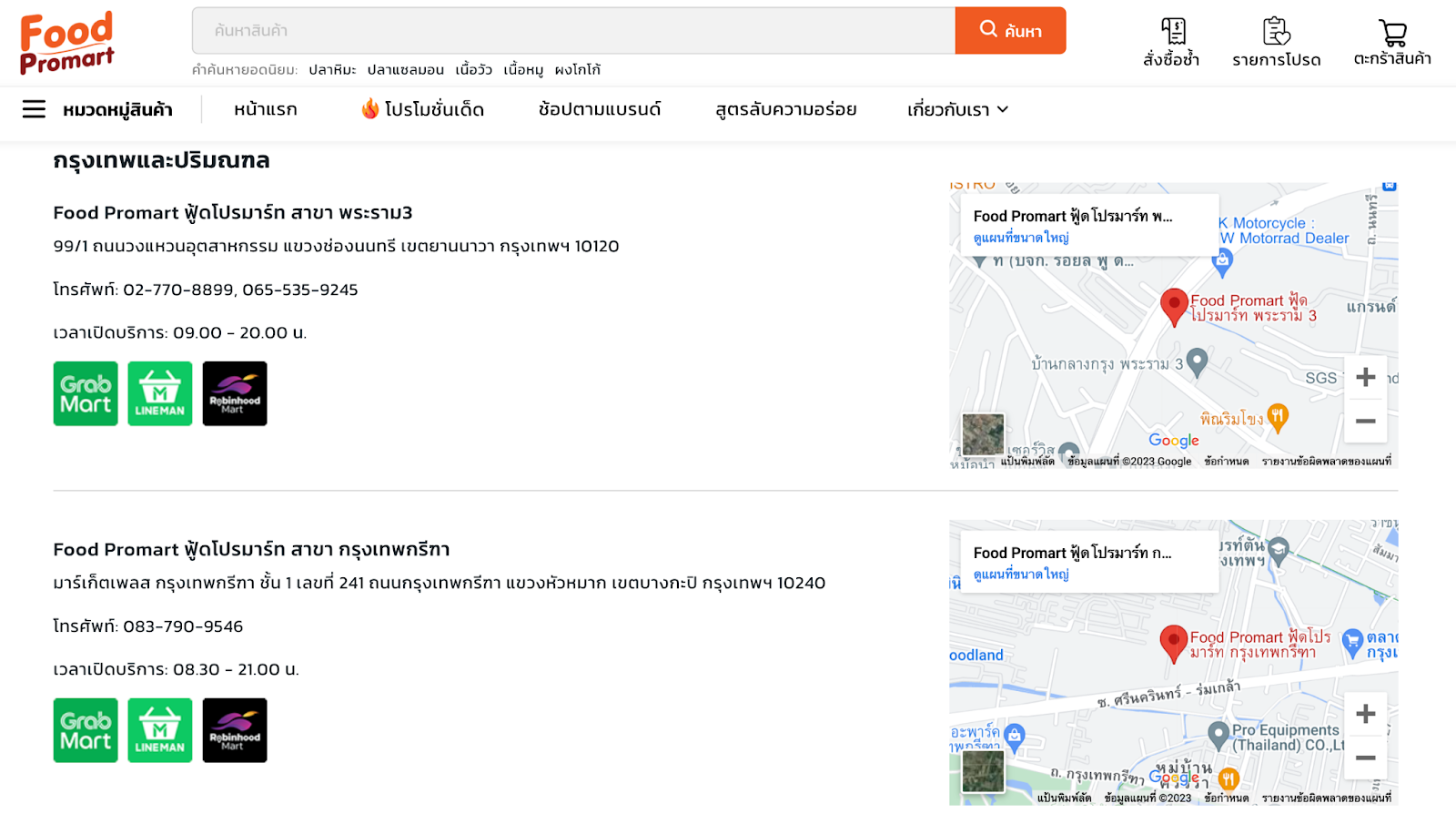This screenshot has height=824, width=1456.
Task: Open ช้อปตามแบรนด์ menu item
Action: 600,110
